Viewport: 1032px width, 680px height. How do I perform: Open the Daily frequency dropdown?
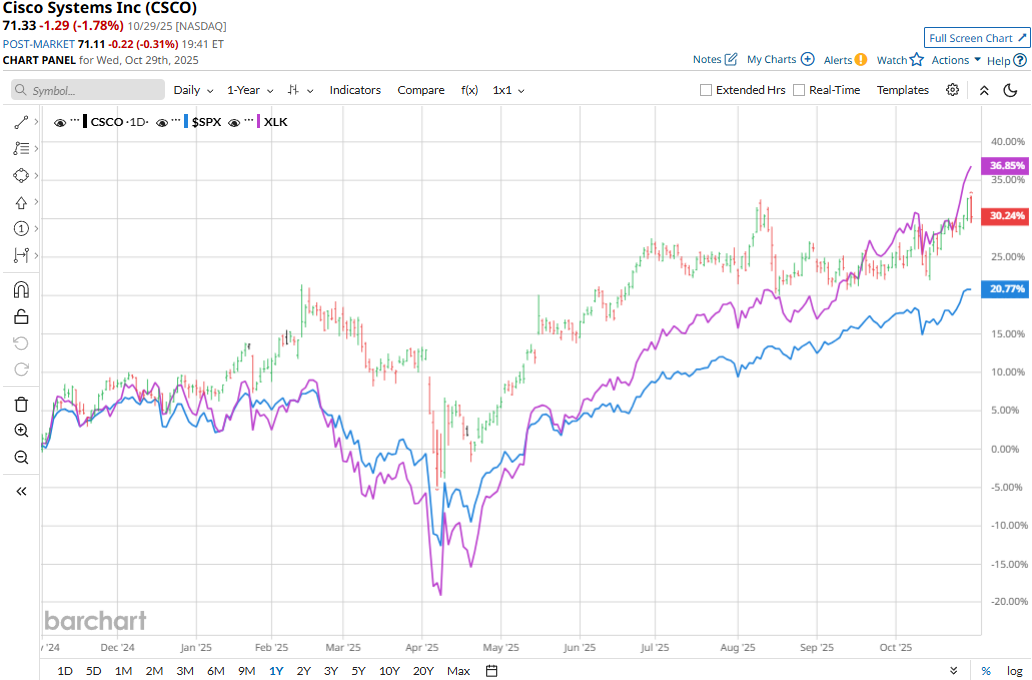193,90
